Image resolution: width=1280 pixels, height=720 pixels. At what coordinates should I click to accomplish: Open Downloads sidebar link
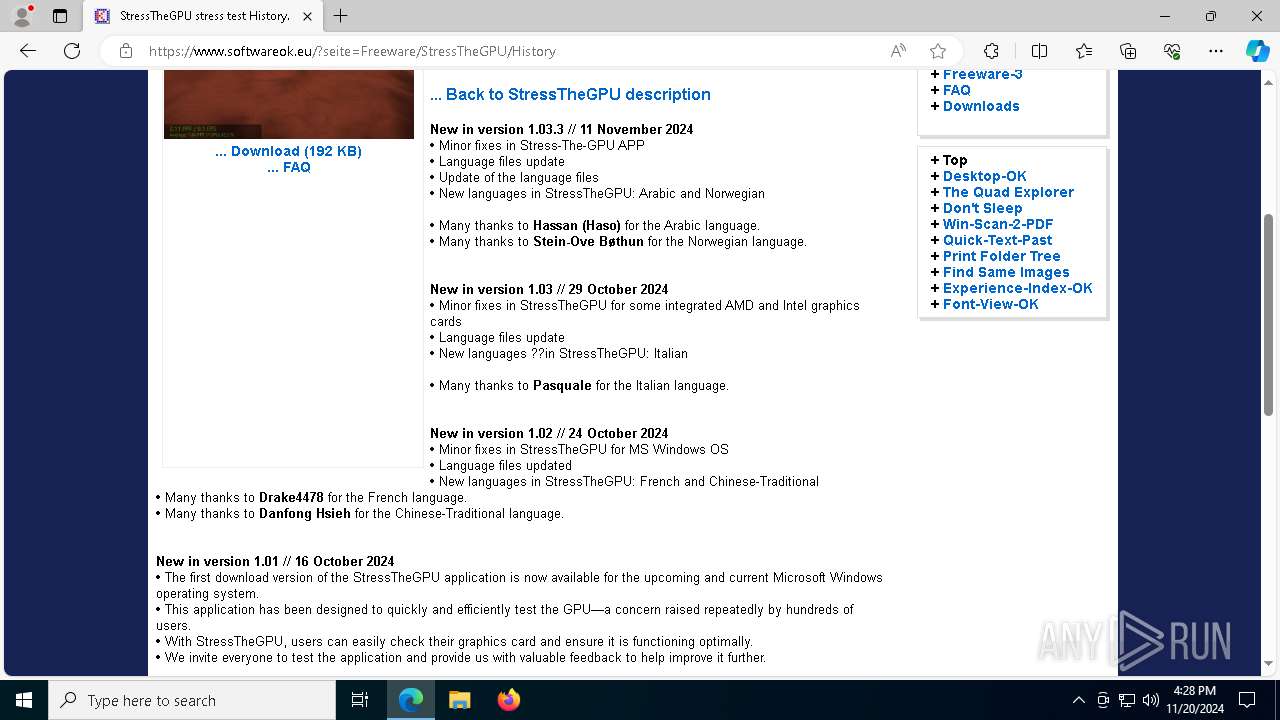click(x=981, y=106)
